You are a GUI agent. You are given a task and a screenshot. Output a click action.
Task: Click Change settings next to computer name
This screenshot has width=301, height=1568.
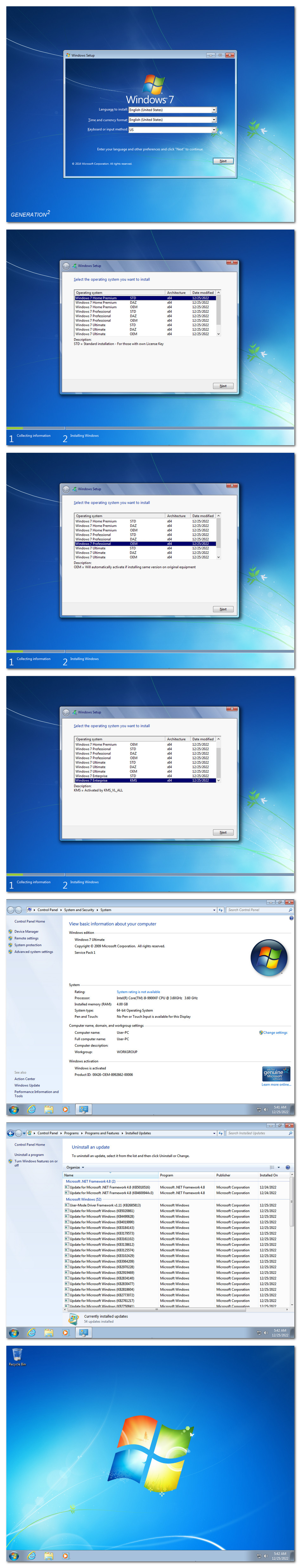coord(275,1032)
